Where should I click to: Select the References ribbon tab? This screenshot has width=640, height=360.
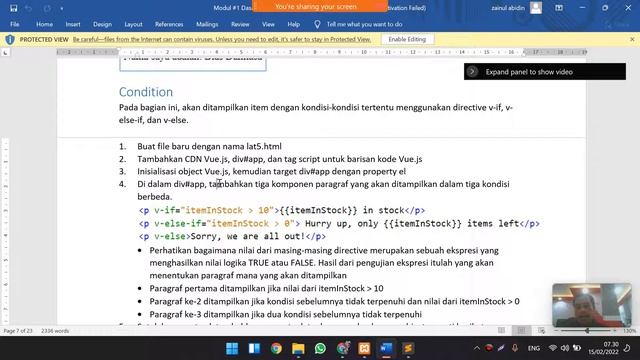point(169,24)
